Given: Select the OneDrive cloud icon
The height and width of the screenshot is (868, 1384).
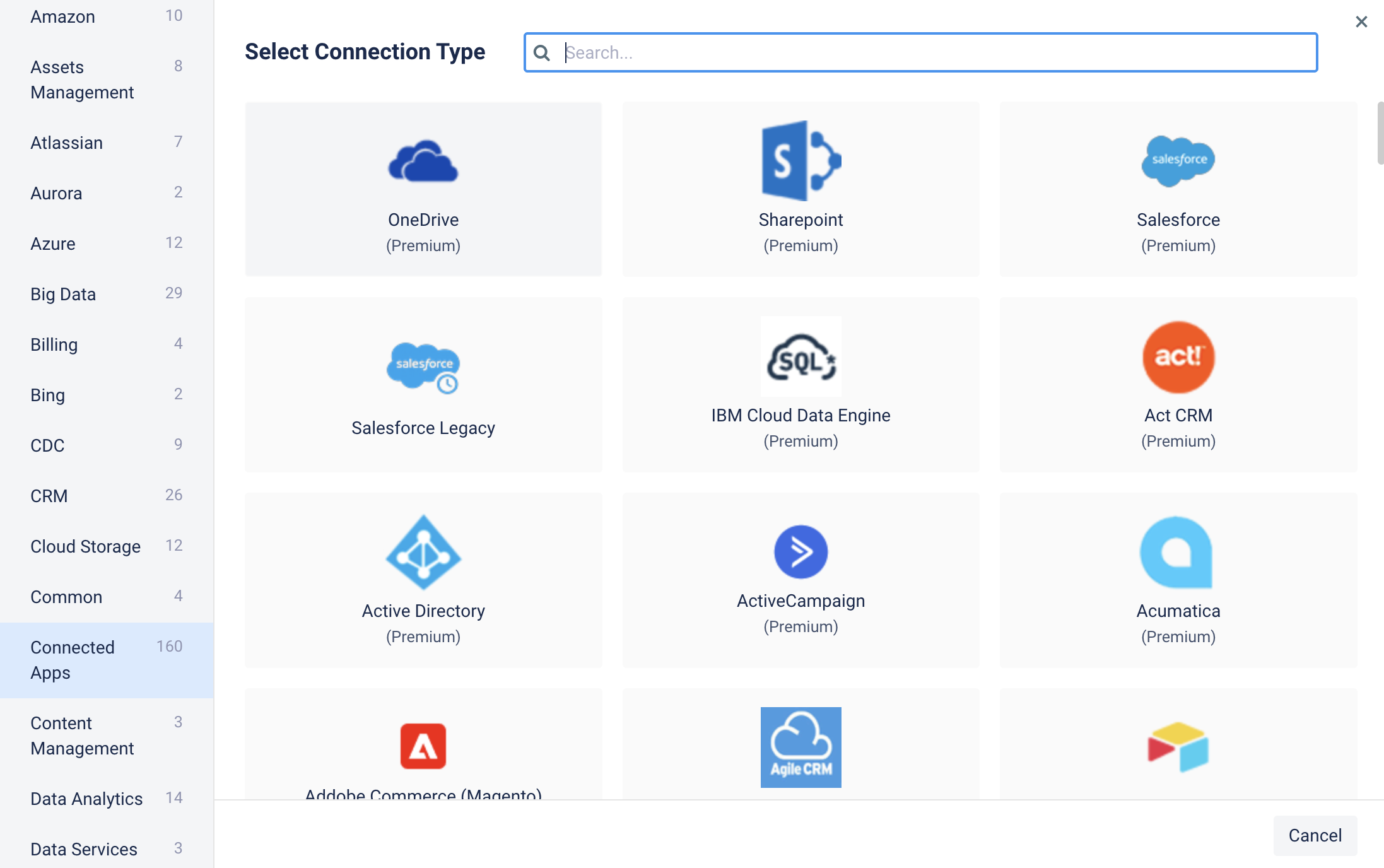Looking at the screenshot, I should pos(423,161).
